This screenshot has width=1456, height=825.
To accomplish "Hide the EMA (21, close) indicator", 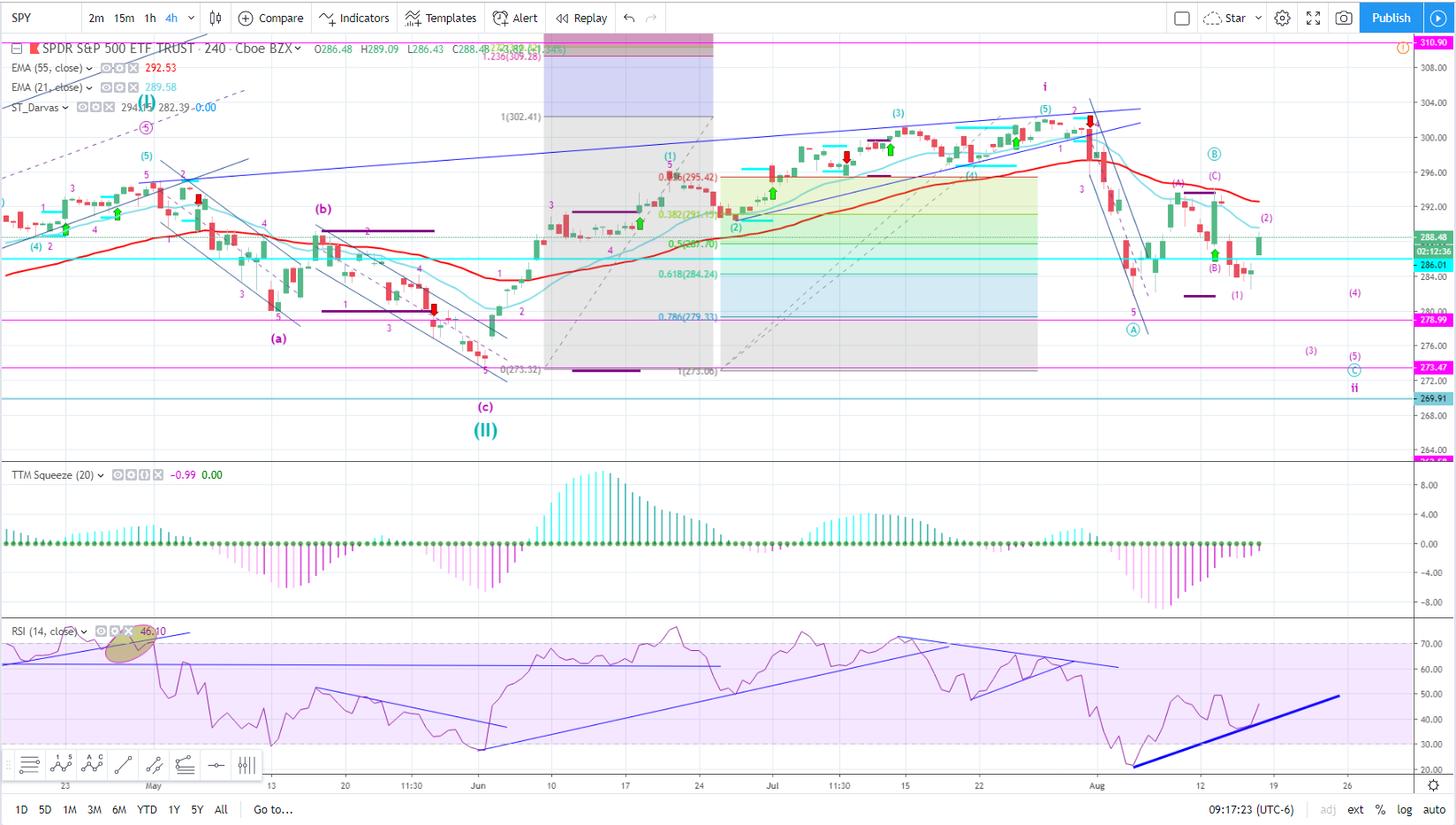I will pos(106,87).
